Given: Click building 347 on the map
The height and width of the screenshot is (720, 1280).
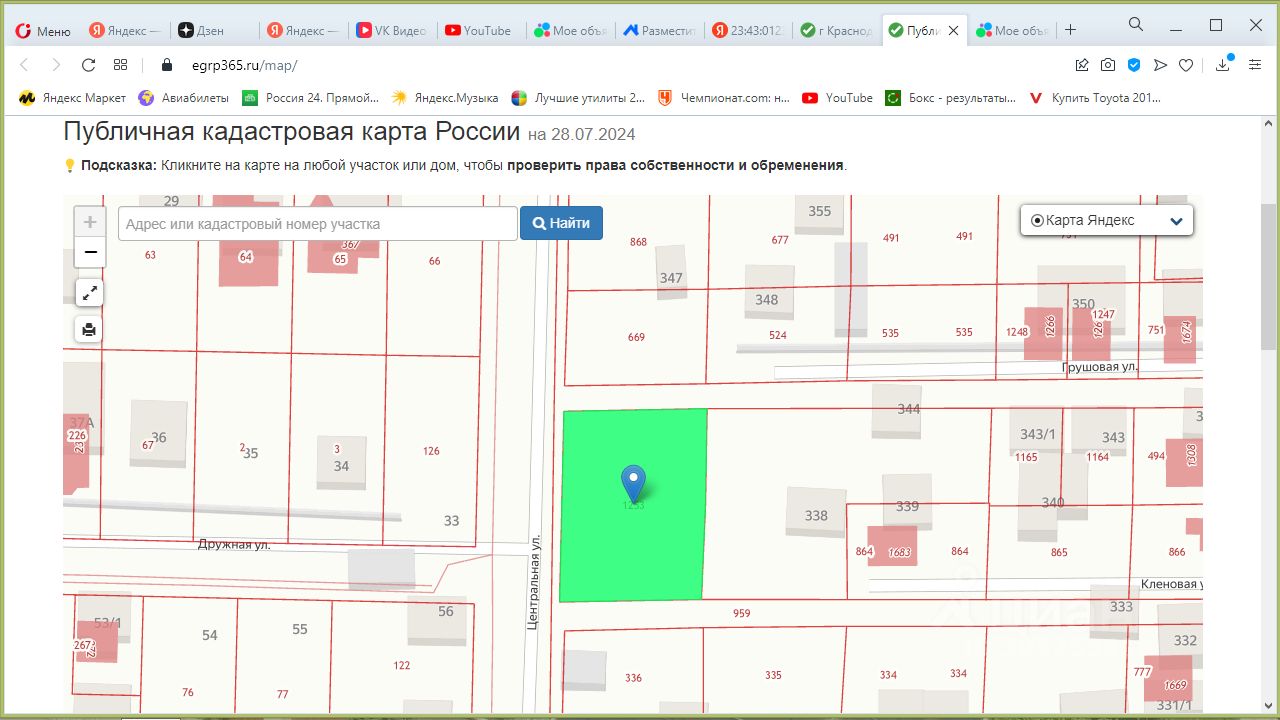Looking at the screenshot, I should tap(671, 271).
